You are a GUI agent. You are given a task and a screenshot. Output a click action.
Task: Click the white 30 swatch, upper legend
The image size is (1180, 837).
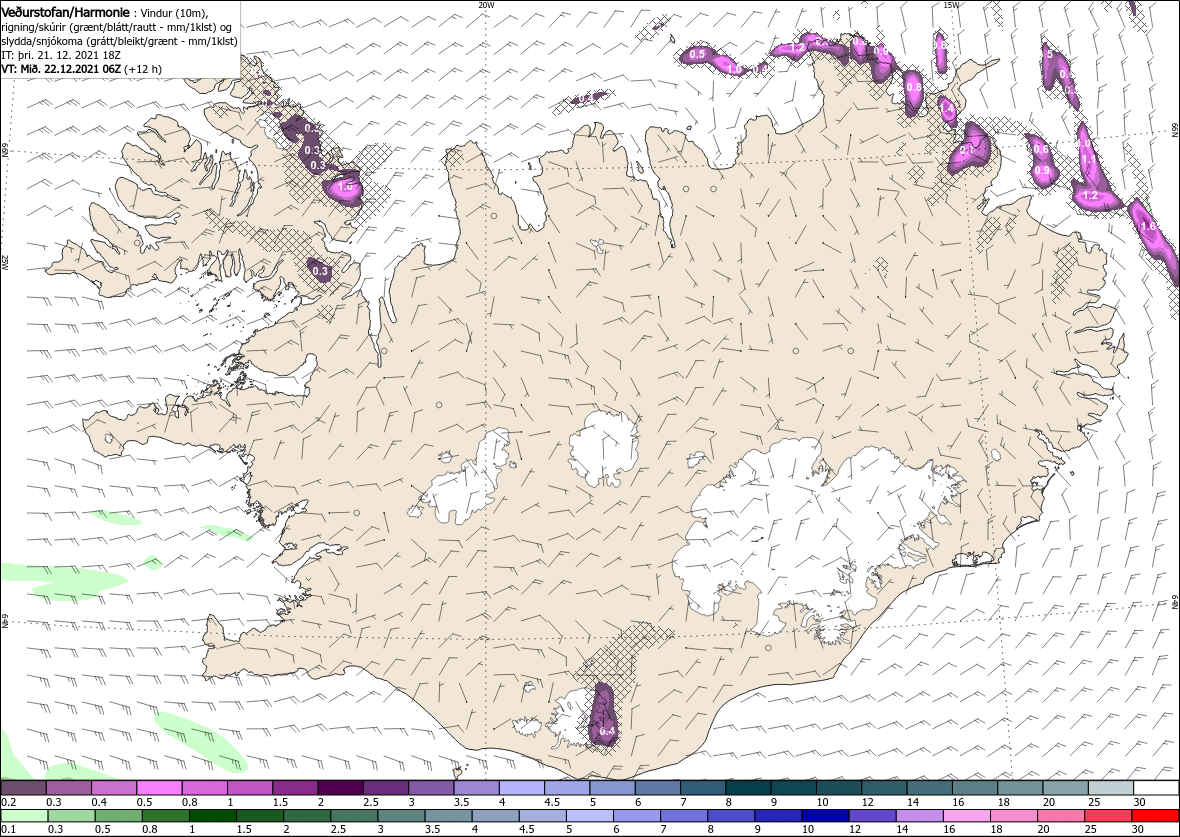click(x=1156, y=788)
